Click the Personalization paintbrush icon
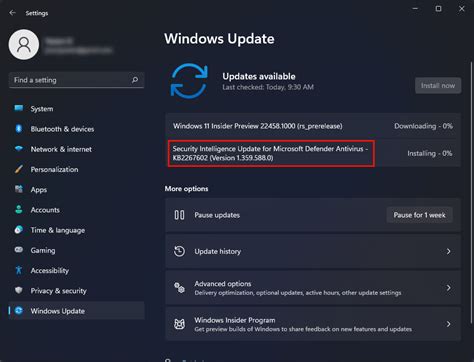474x362 pixels. click(x=19, y=169)
